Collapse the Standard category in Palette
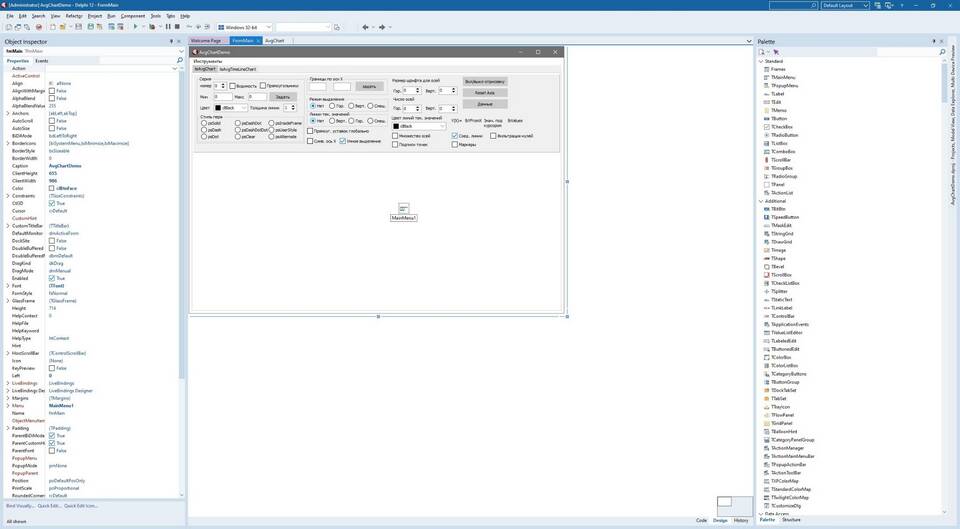 (760, 61)
